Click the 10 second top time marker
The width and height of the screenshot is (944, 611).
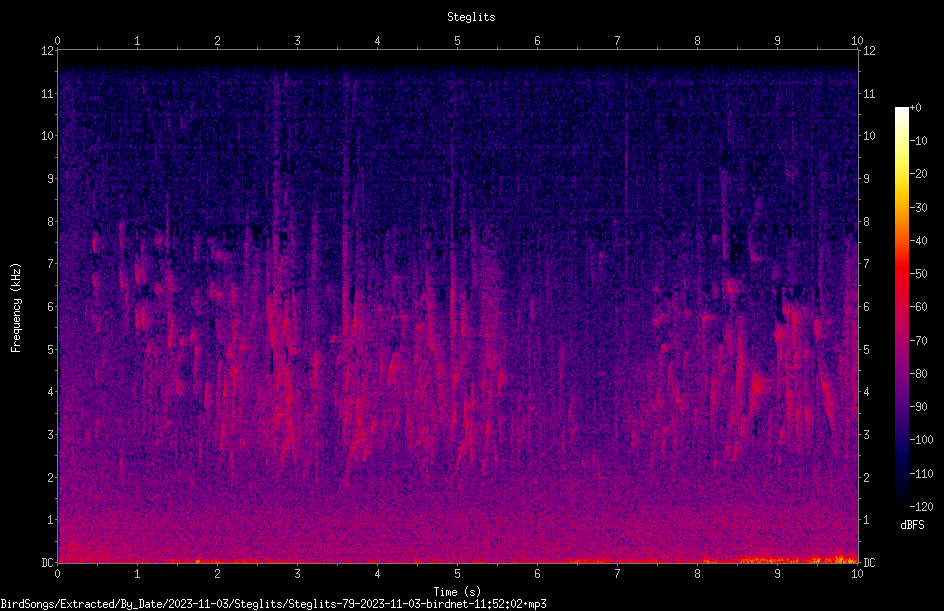pos(857,41)
